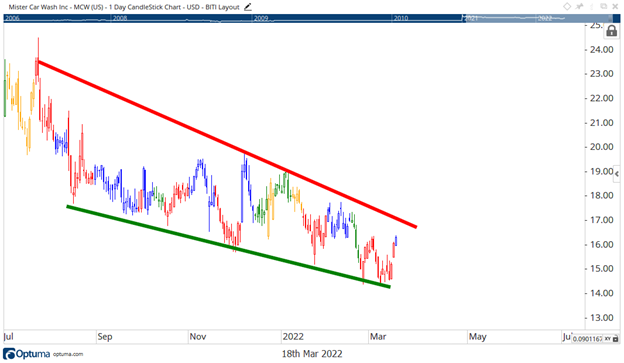Click the Mar label on date axis
Image resolution: width=624 pixels, height=363 pixels.
pyautogui.click(x=378, y=336)
